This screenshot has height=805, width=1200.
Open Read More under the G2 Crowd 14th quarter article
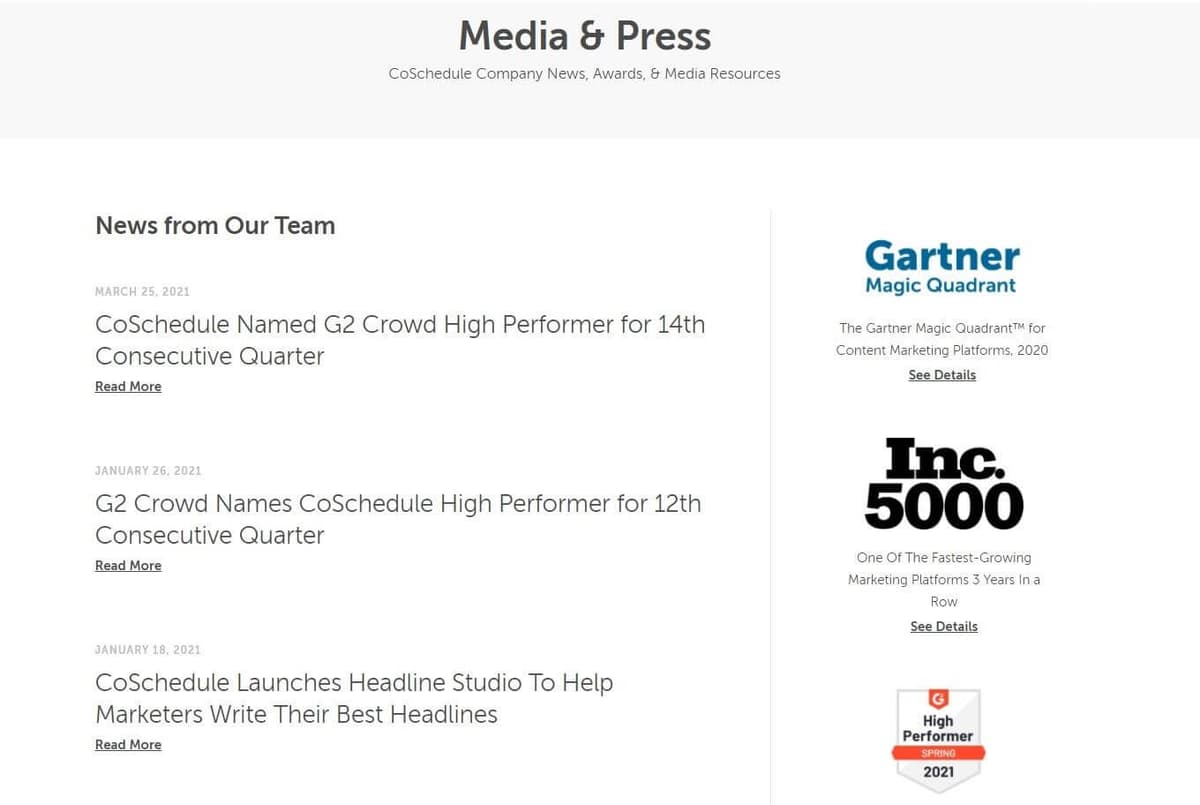[x=127, y=386]
